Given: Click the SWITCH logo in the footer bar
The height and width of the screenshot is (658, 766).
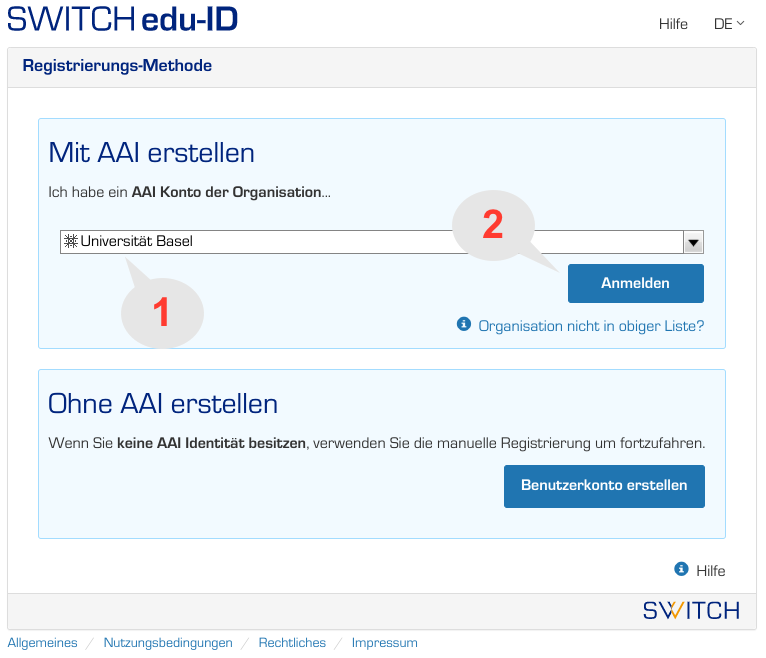Looking at the screenshot, I should coord(691,610).
